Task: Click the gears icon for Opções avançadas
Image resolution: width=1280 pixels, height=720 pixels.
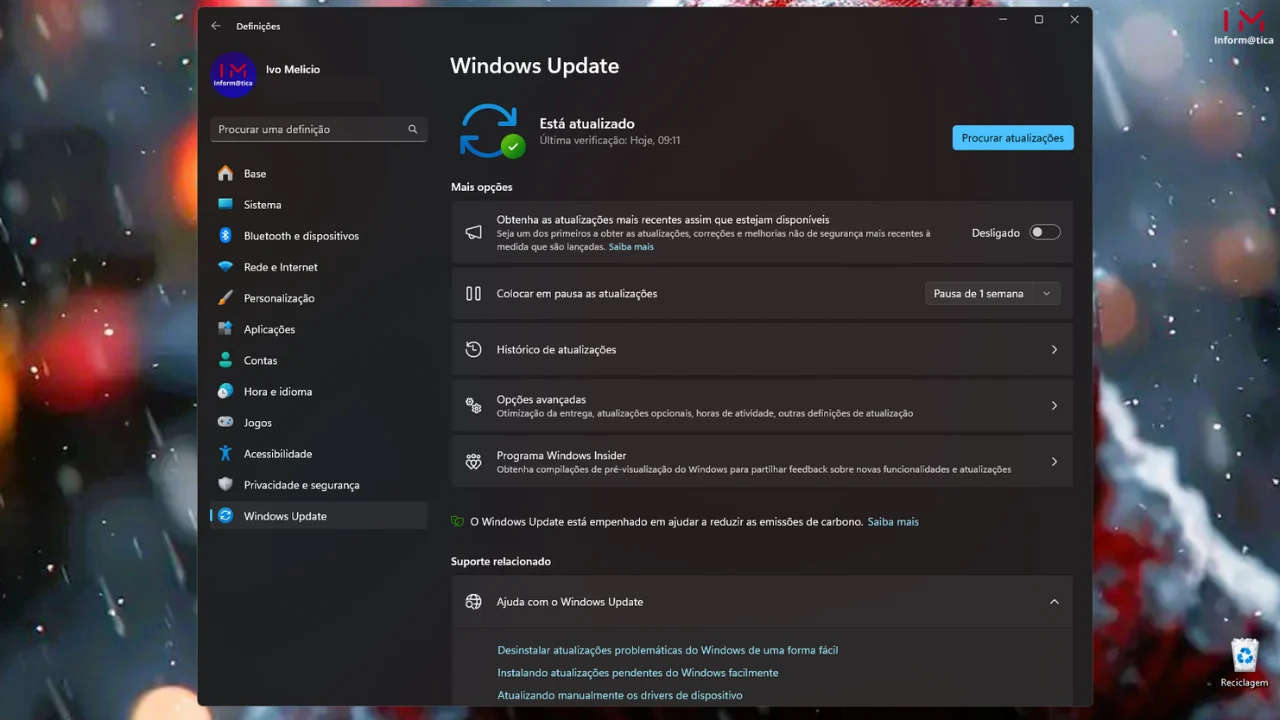Action: click(474, 406)
